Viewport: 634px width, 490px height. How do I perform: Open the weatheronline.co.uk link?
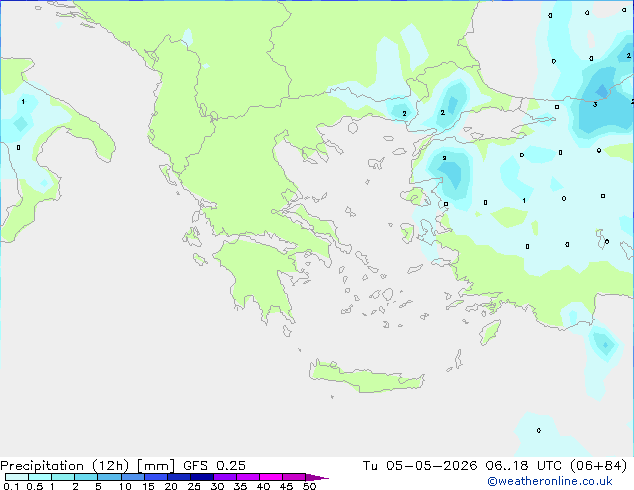tap(550, 481)
